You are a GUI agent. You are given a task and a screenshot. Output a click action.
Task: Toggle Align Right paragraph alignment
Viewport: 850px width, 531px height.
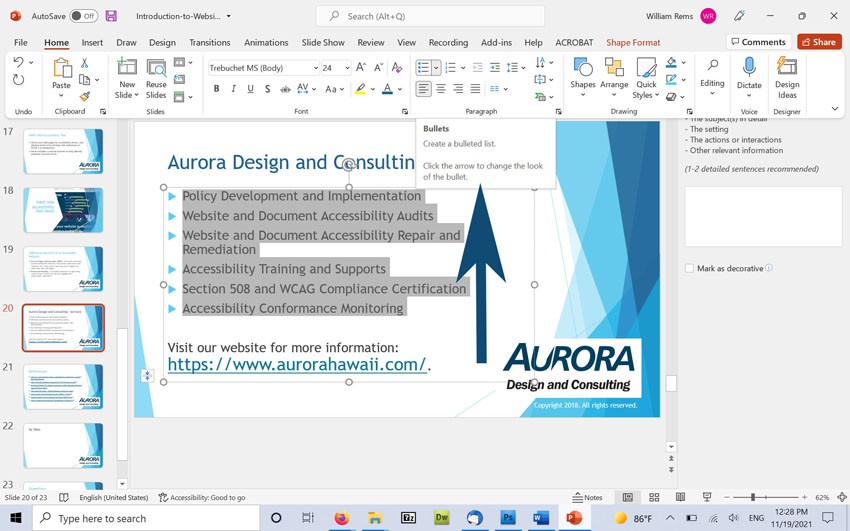click(458, 89)
